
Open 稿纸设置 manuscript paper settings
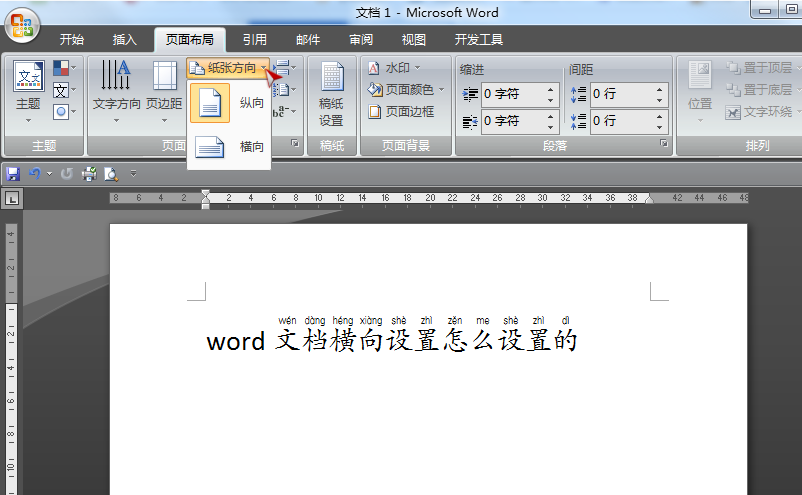331,94
